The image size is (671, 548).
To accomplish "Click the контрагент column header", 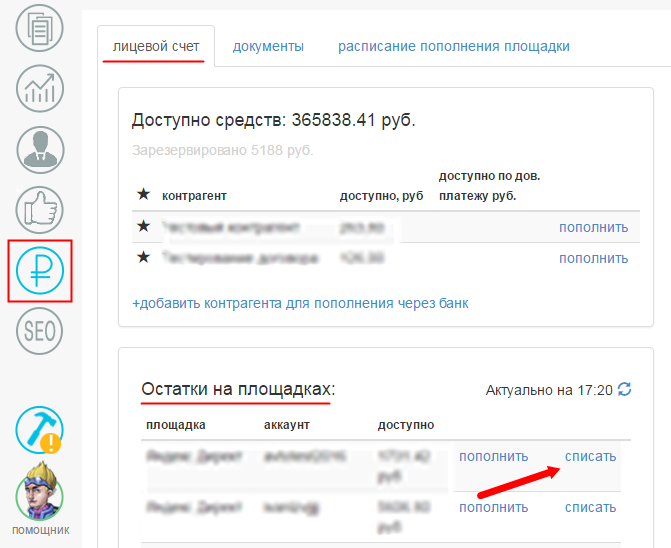I will click(194, 196).
